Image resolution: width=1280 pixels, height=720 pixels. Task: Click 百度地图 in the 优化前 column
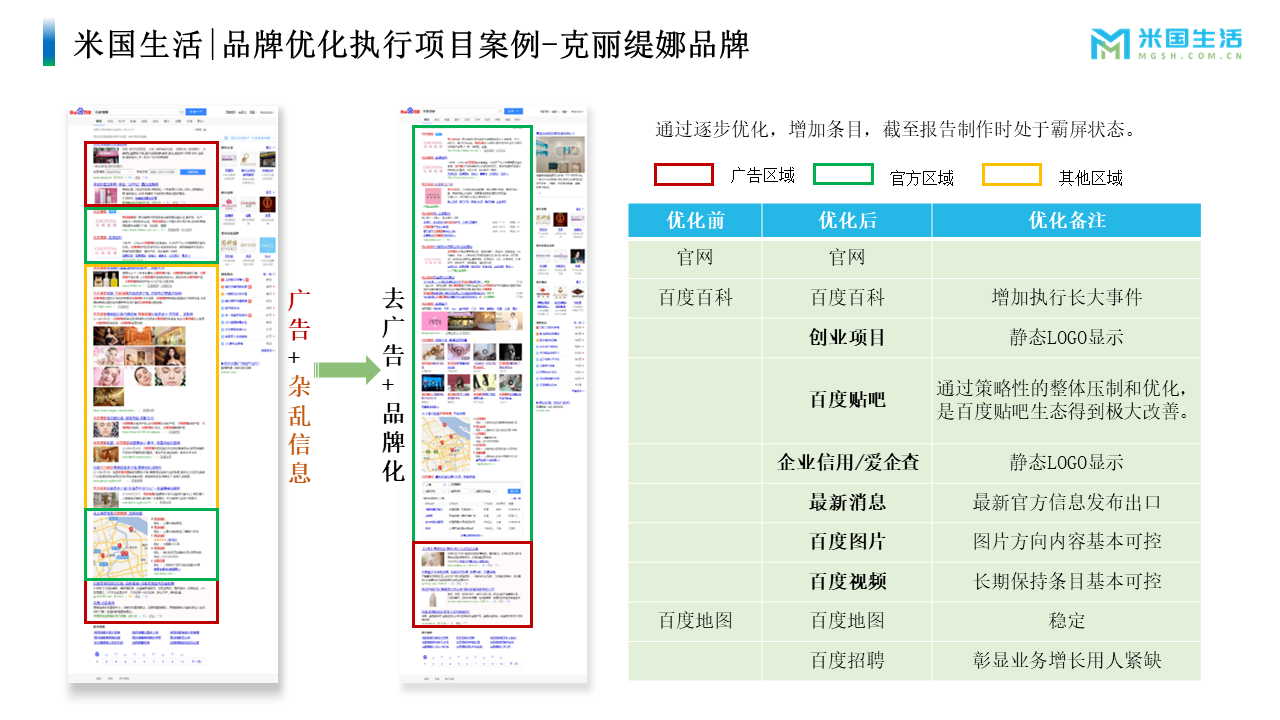(695, 620)
